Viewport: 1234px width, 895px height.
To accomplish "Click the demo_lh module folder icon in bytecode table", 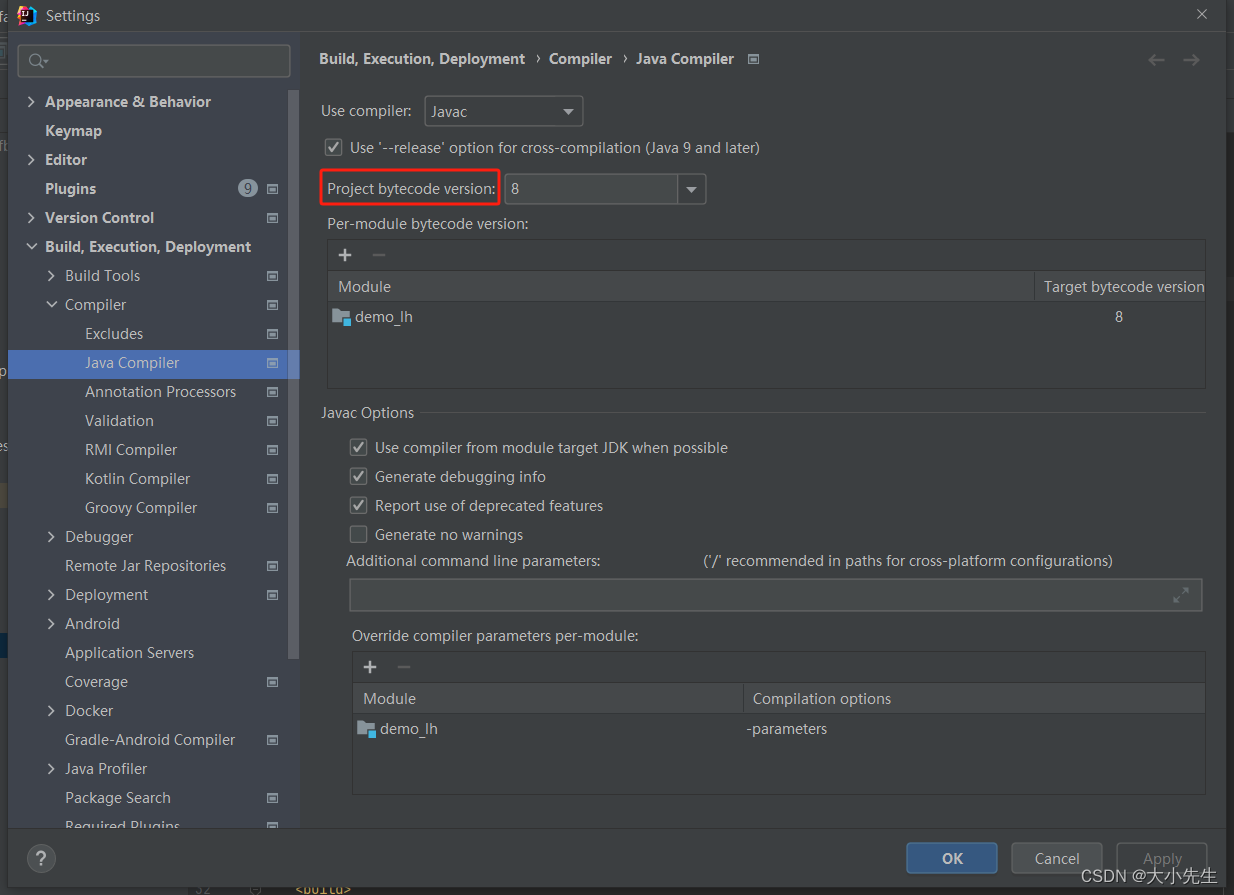I will coord(341,317).
